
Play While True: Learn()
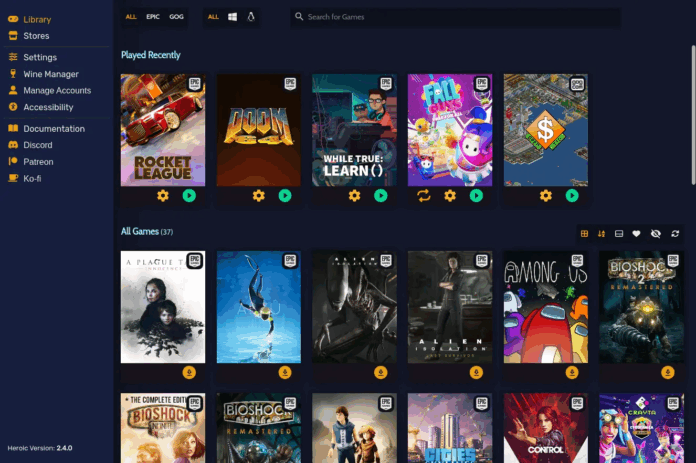point(380,196)
